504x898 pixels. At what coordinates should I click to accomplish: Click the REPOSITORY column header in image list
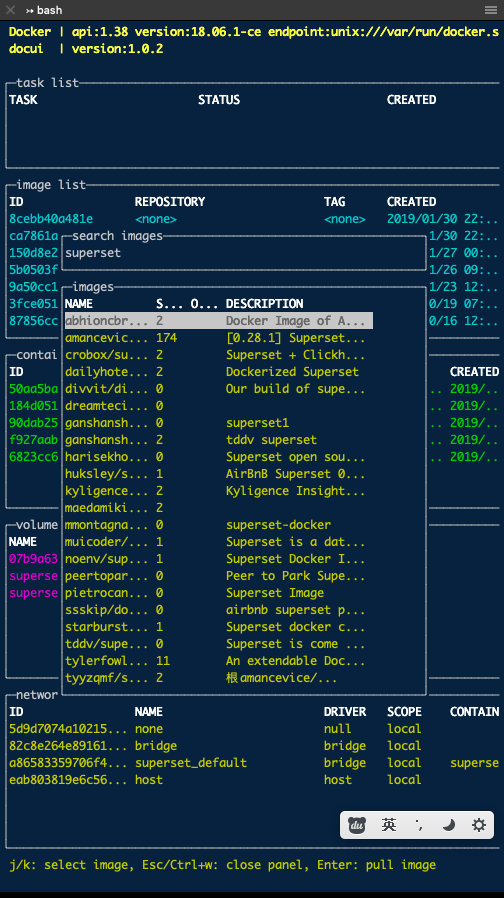(x=170, y=202)
